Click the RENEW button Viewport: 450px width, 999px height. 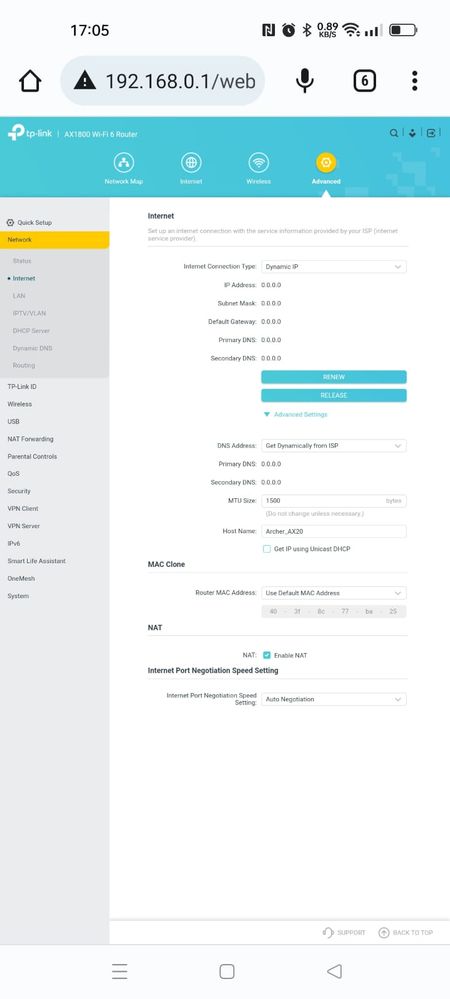[x=334, y=377]
